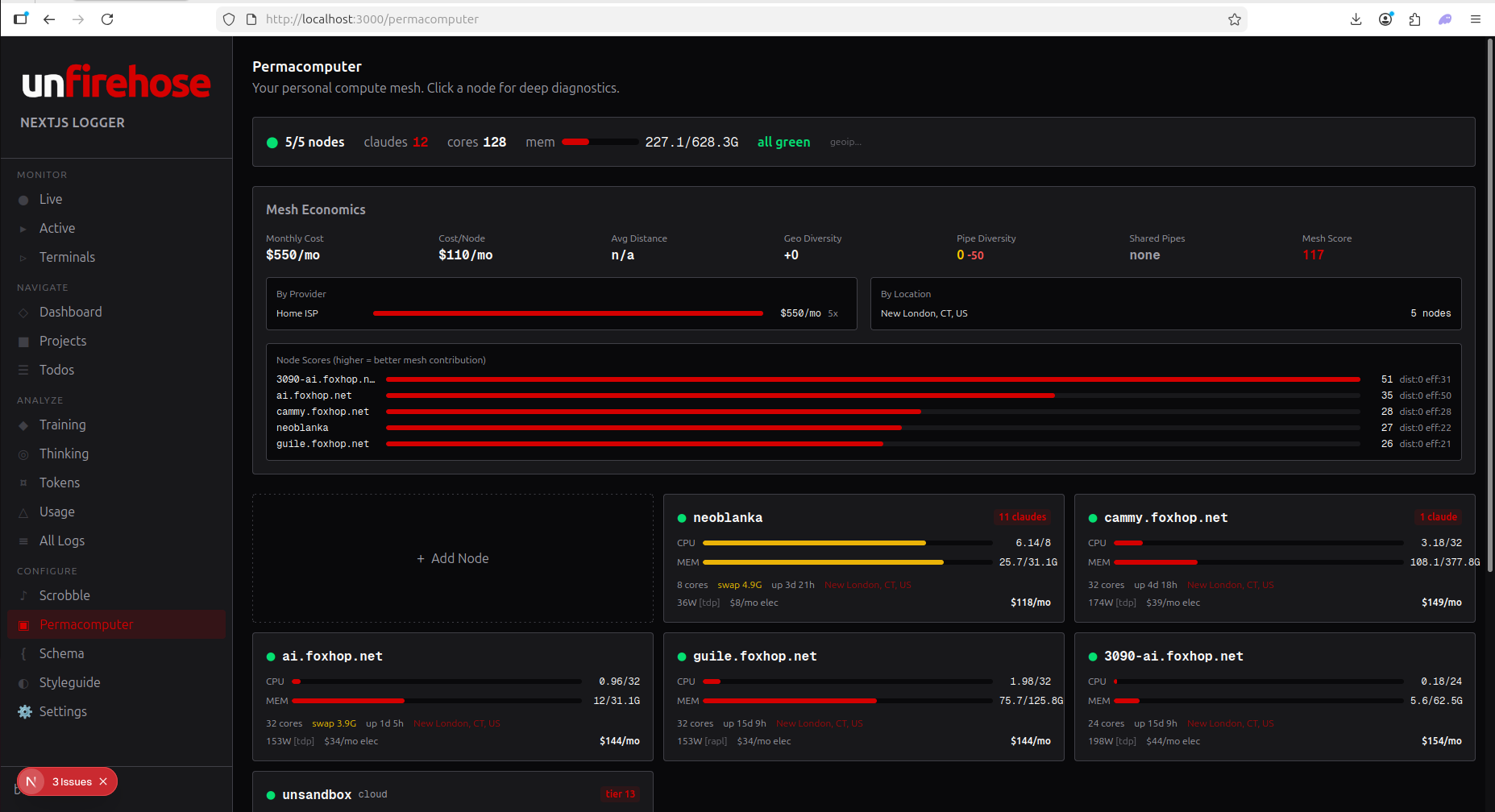Click the browser extensions icon

pos(1414,19)
